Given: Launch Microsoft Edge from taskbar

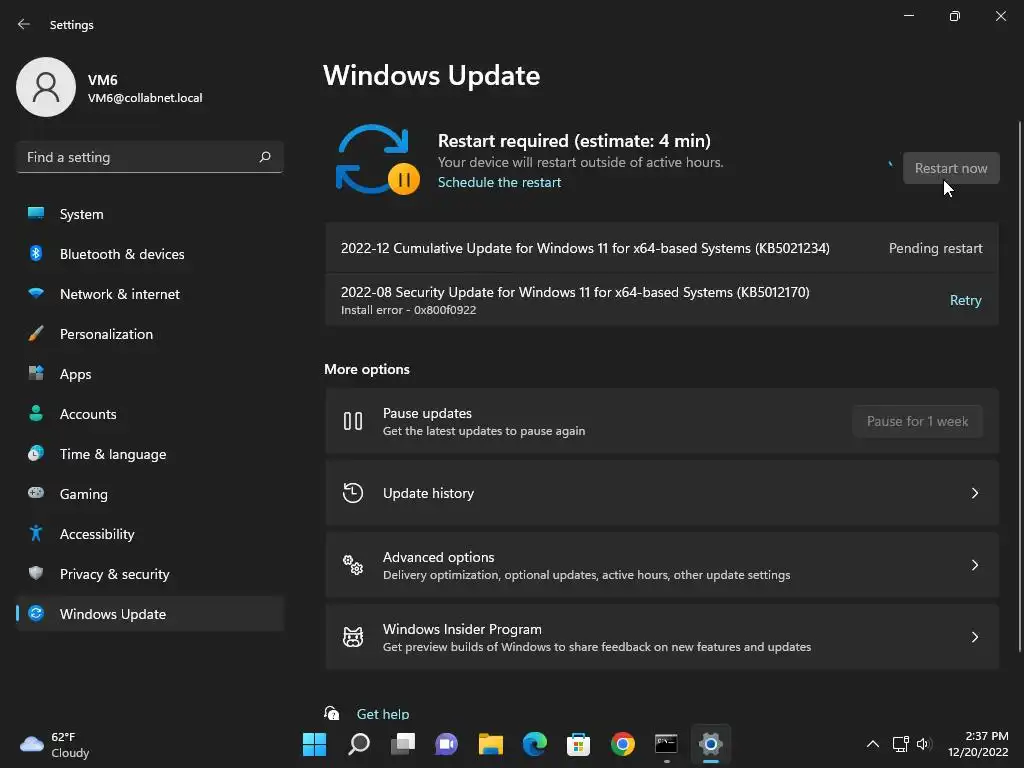Looking at the screenshot, I should 534,744.
